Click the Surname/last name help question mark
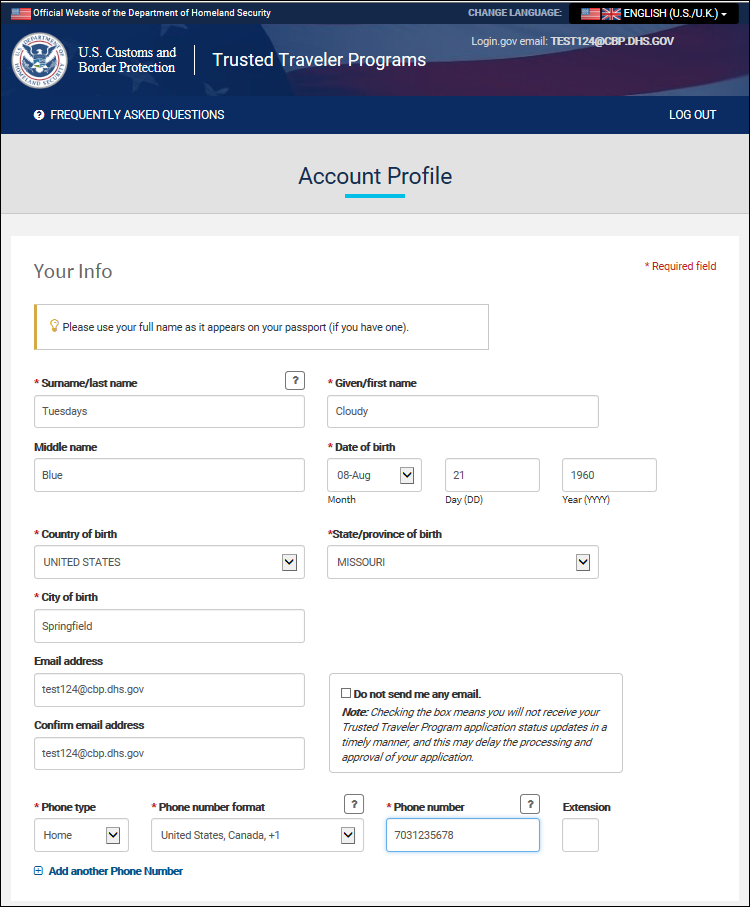Screen dimensions: 750x907 (294, 380)
